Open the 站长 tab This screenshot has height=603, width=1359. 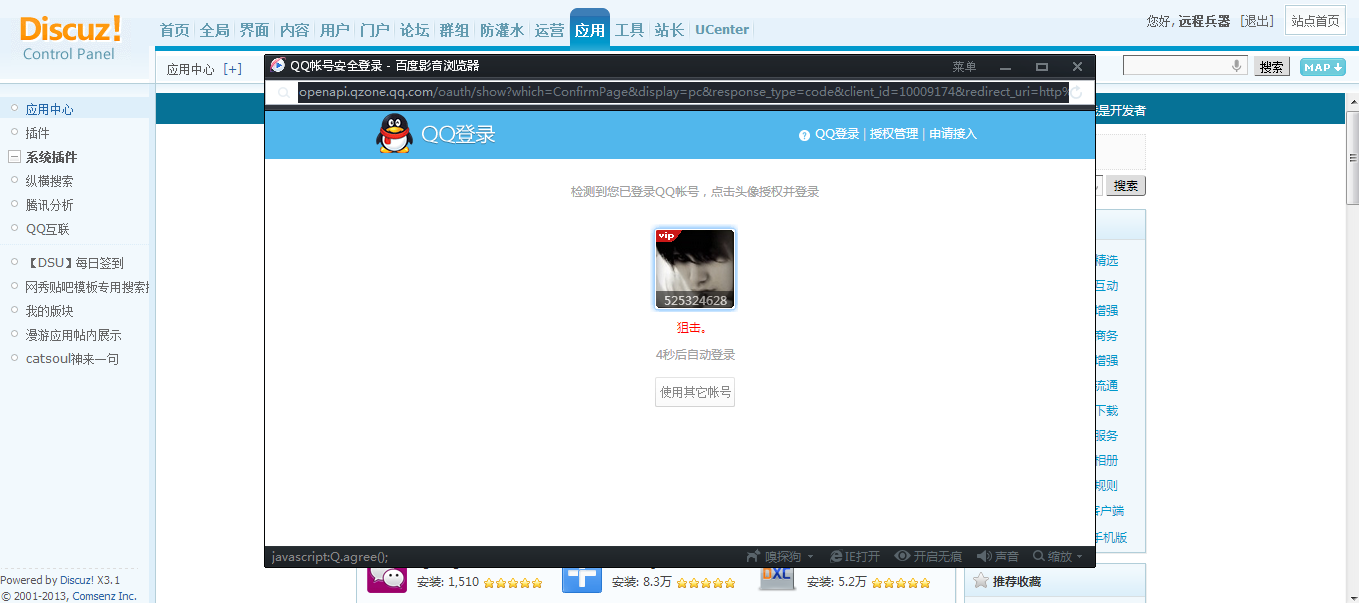(x=670, y=30)
